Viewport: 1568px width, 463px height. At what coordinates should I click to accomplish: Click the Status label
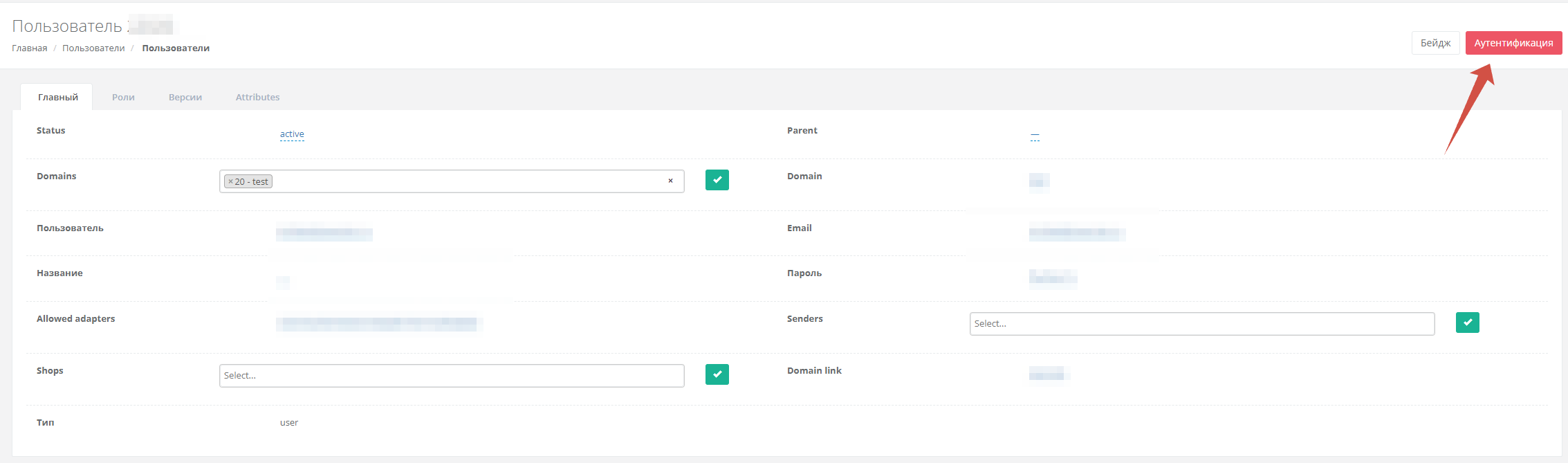pos(51,131)
